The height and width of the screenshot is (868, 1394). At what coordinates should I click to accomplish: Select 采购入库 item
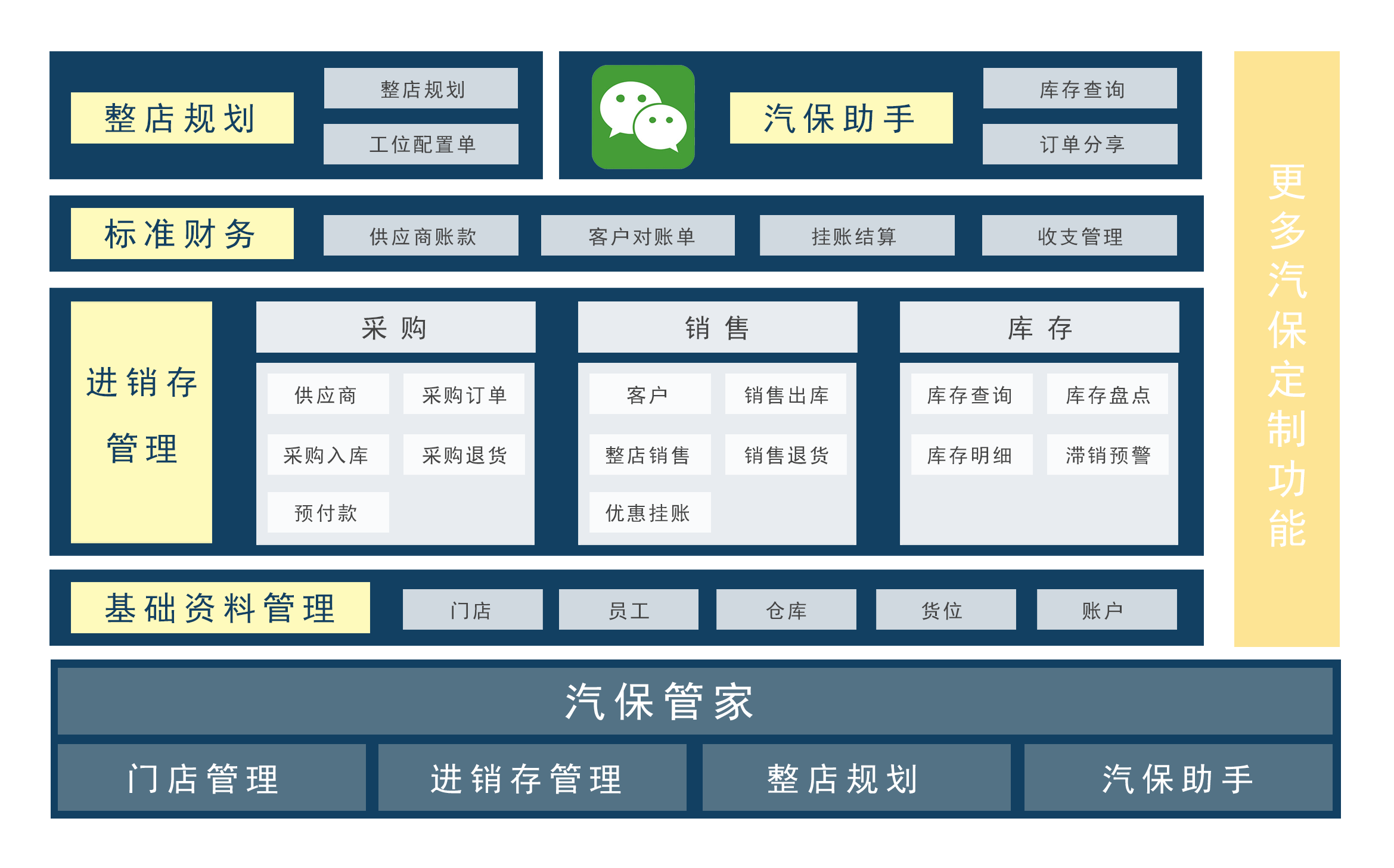[x=328, y=455]
